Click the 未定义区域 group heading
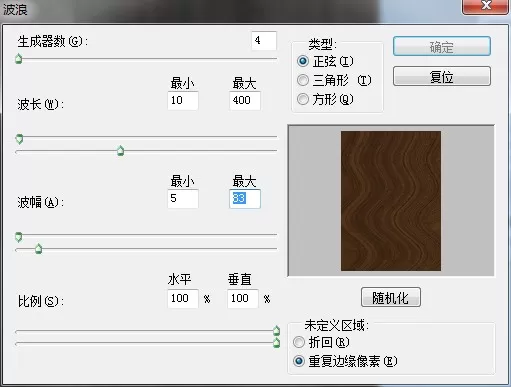The image size is (511, 387). [x=336, y=325]
